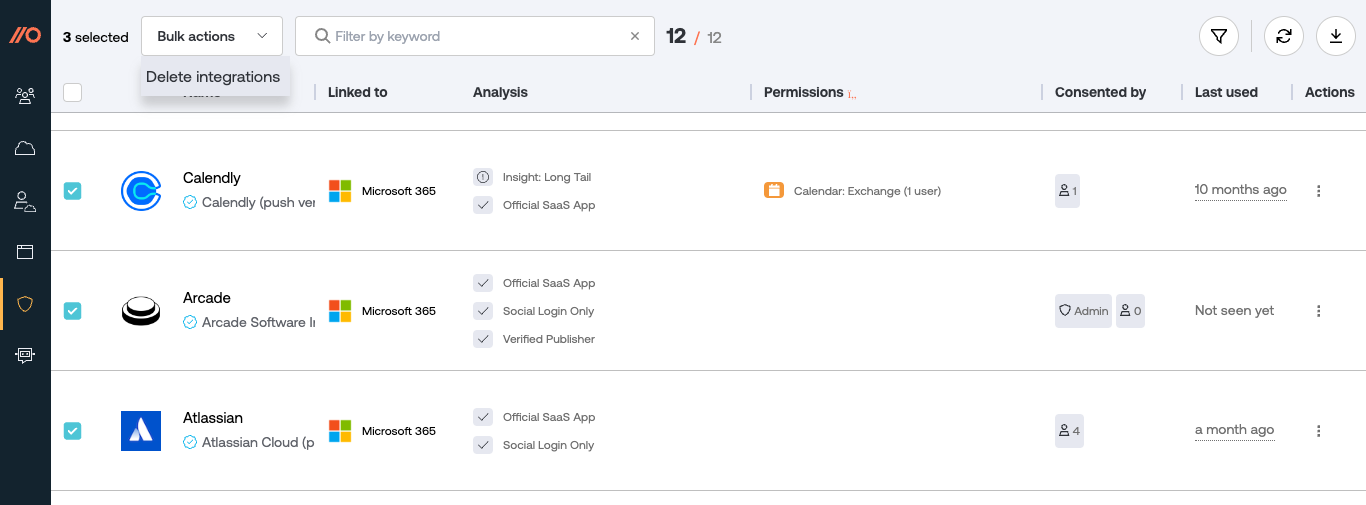
Task: Click the download export icon
Action: 1336,37
